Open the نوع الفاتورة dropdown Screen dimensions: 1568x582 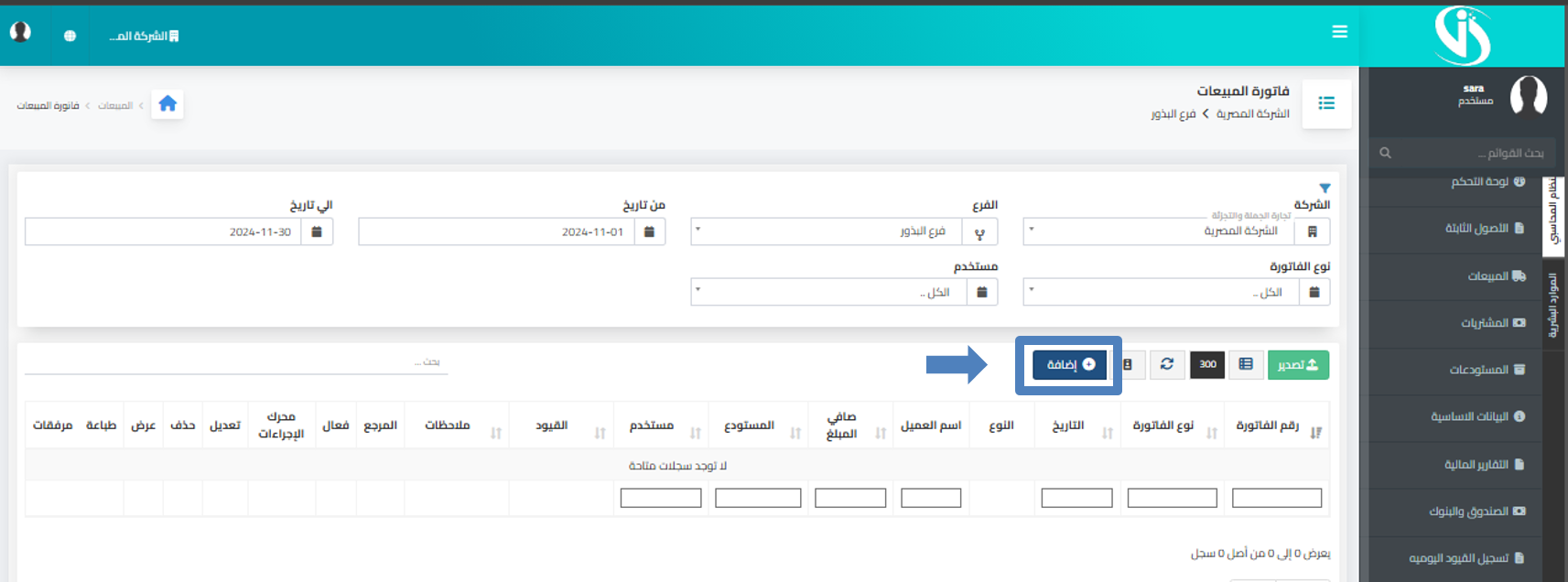point(1161,292)
